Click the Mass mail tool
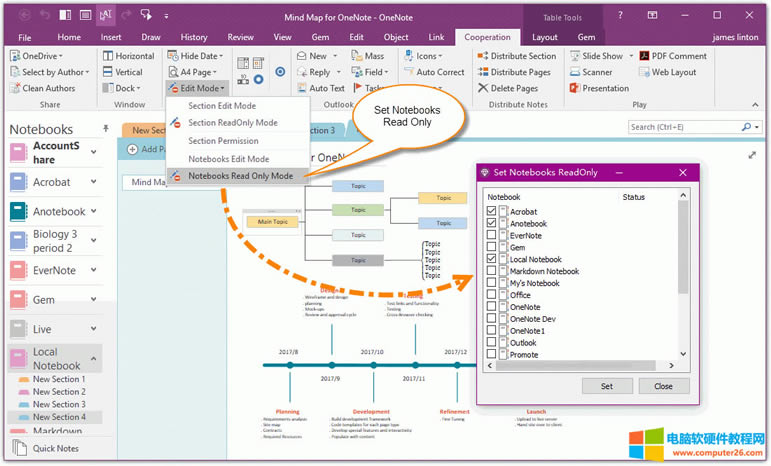 click(x=368, y=56)
